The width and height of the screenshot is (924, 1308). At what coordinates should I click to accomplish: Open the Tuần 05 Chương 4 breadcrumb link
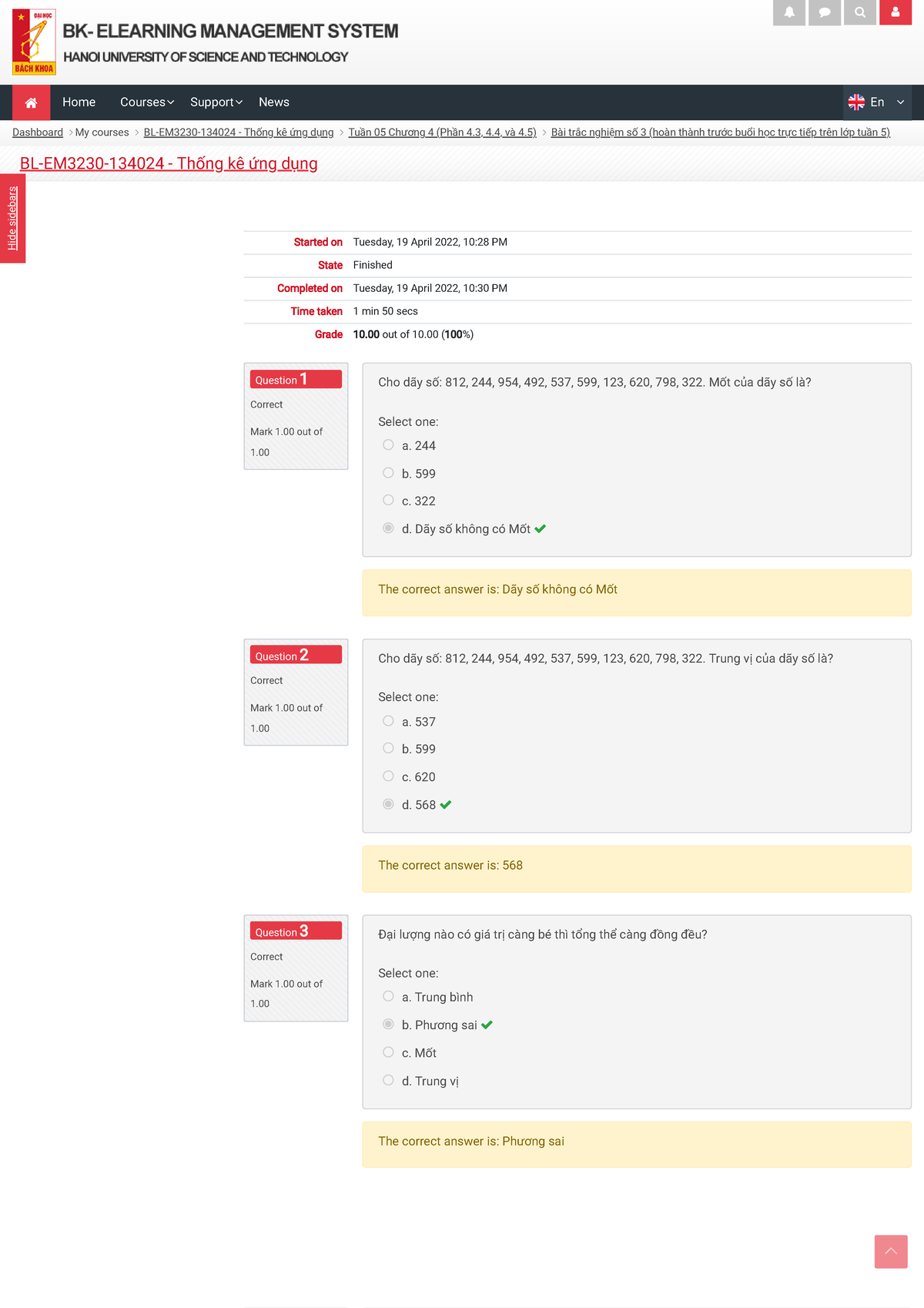pyautogui.click(x=442, y=132)
